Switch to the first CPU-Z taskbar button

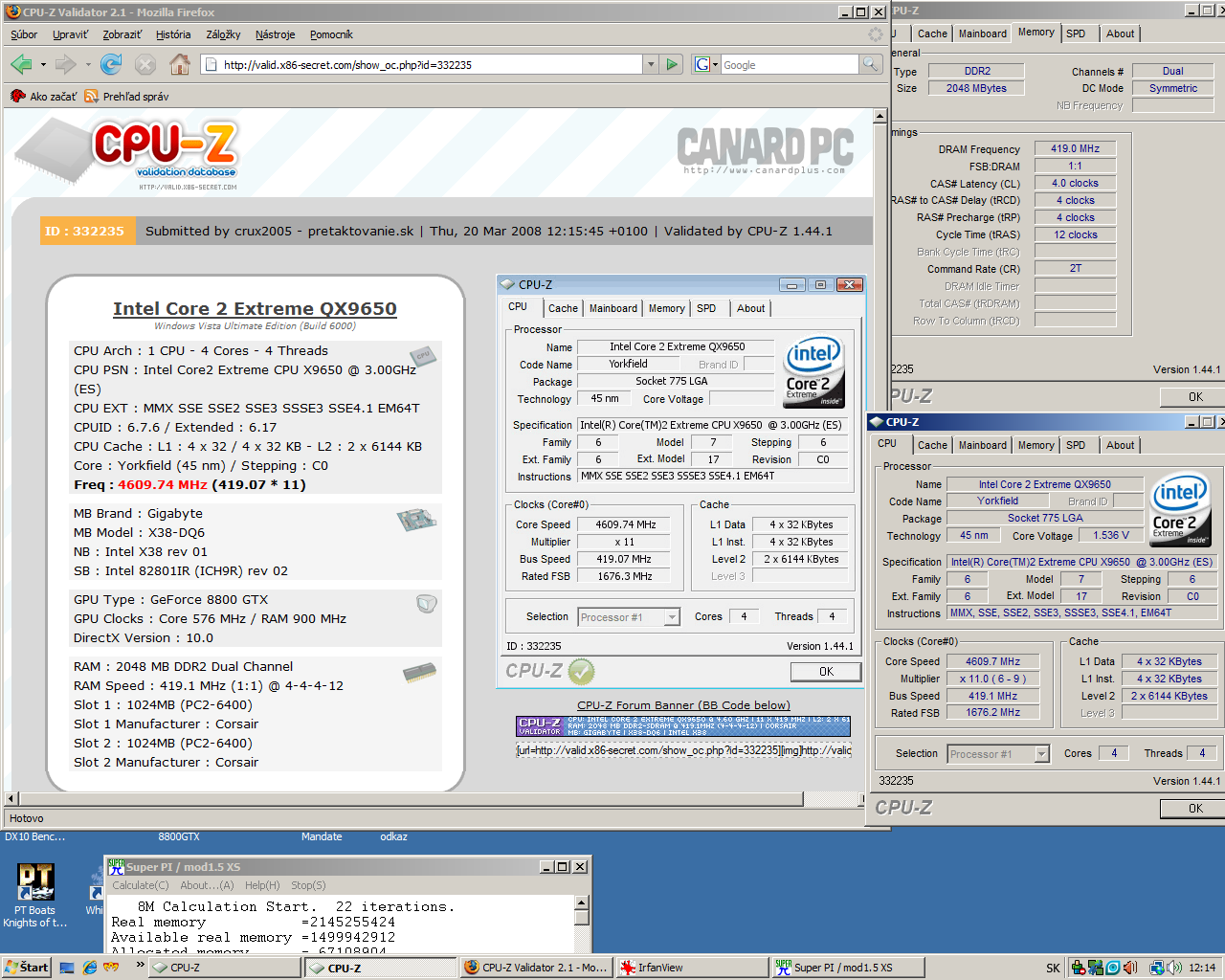(x=226, y=968)
